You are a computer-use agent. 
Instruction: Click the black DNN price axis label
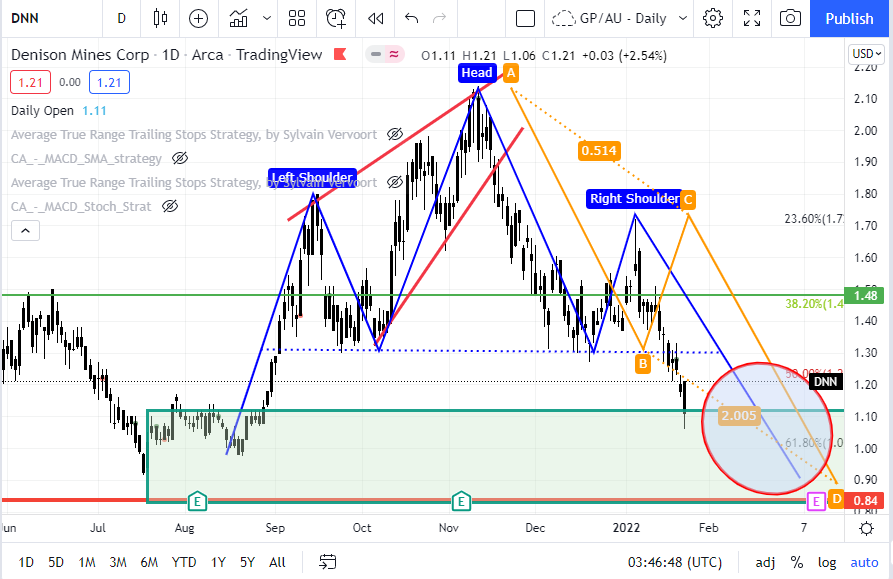pos(826,381)
